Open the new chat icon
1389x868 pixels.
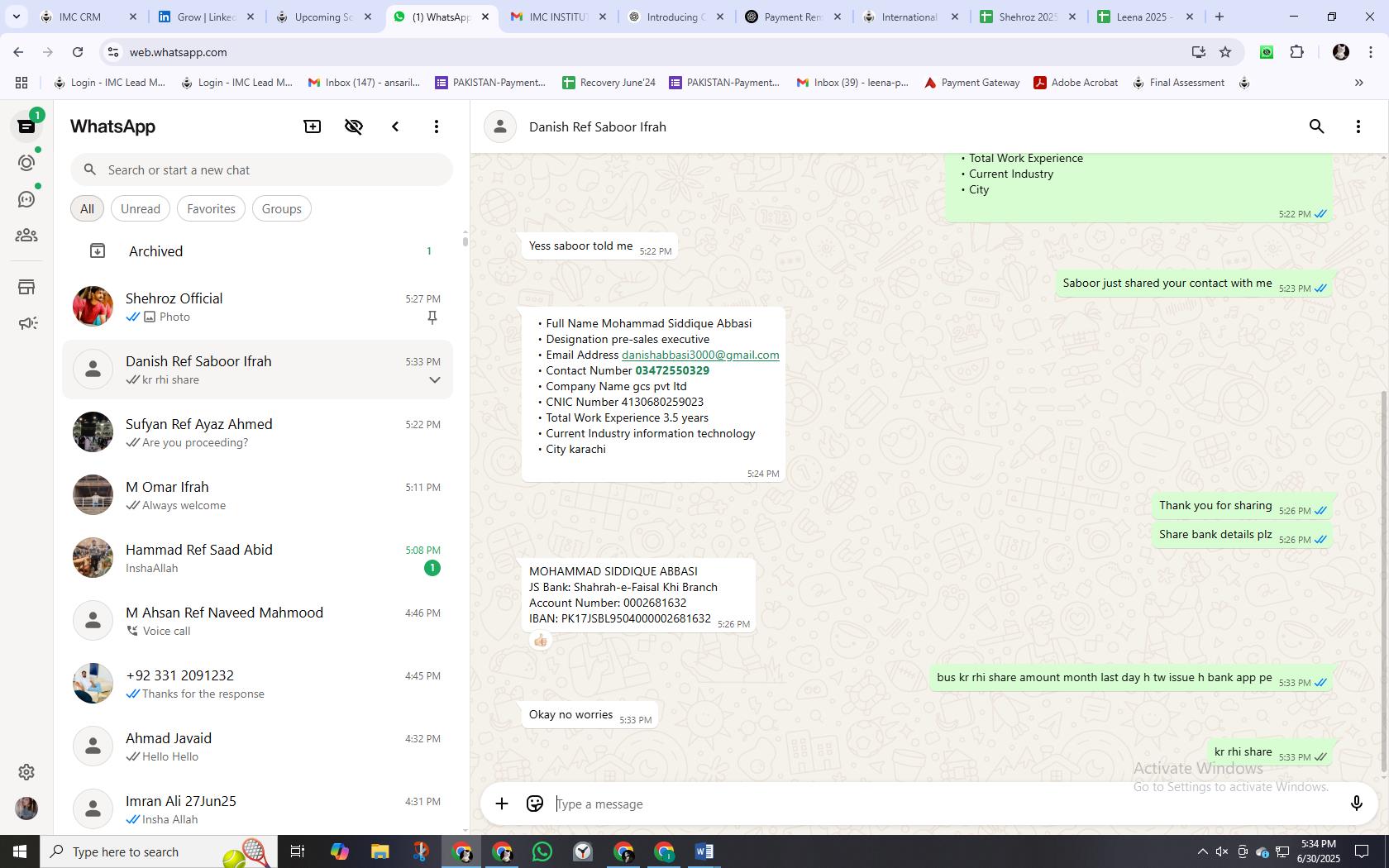tap(313, 126)
